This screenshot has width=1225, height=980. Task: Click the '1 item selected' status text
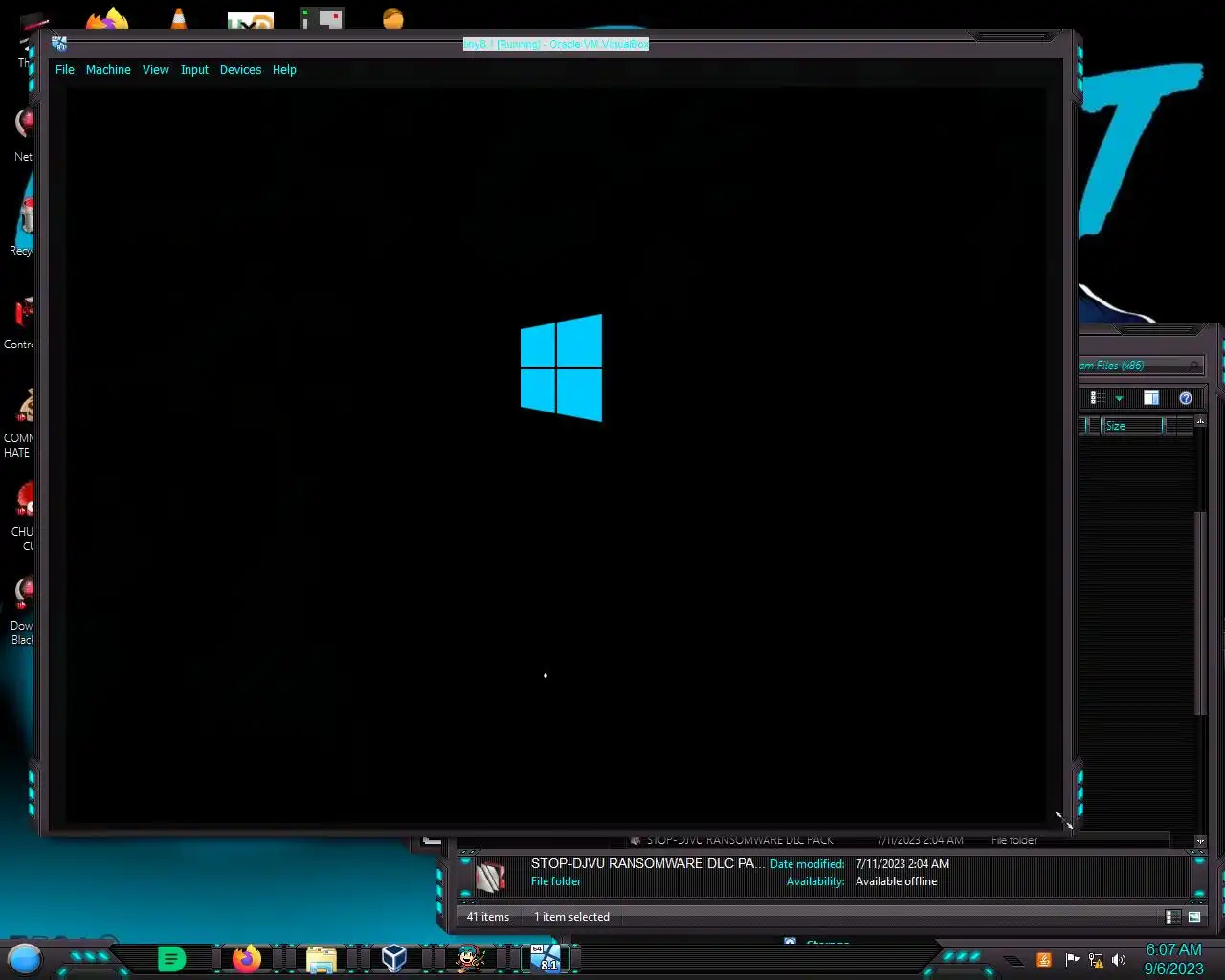[x=571, y=917]
